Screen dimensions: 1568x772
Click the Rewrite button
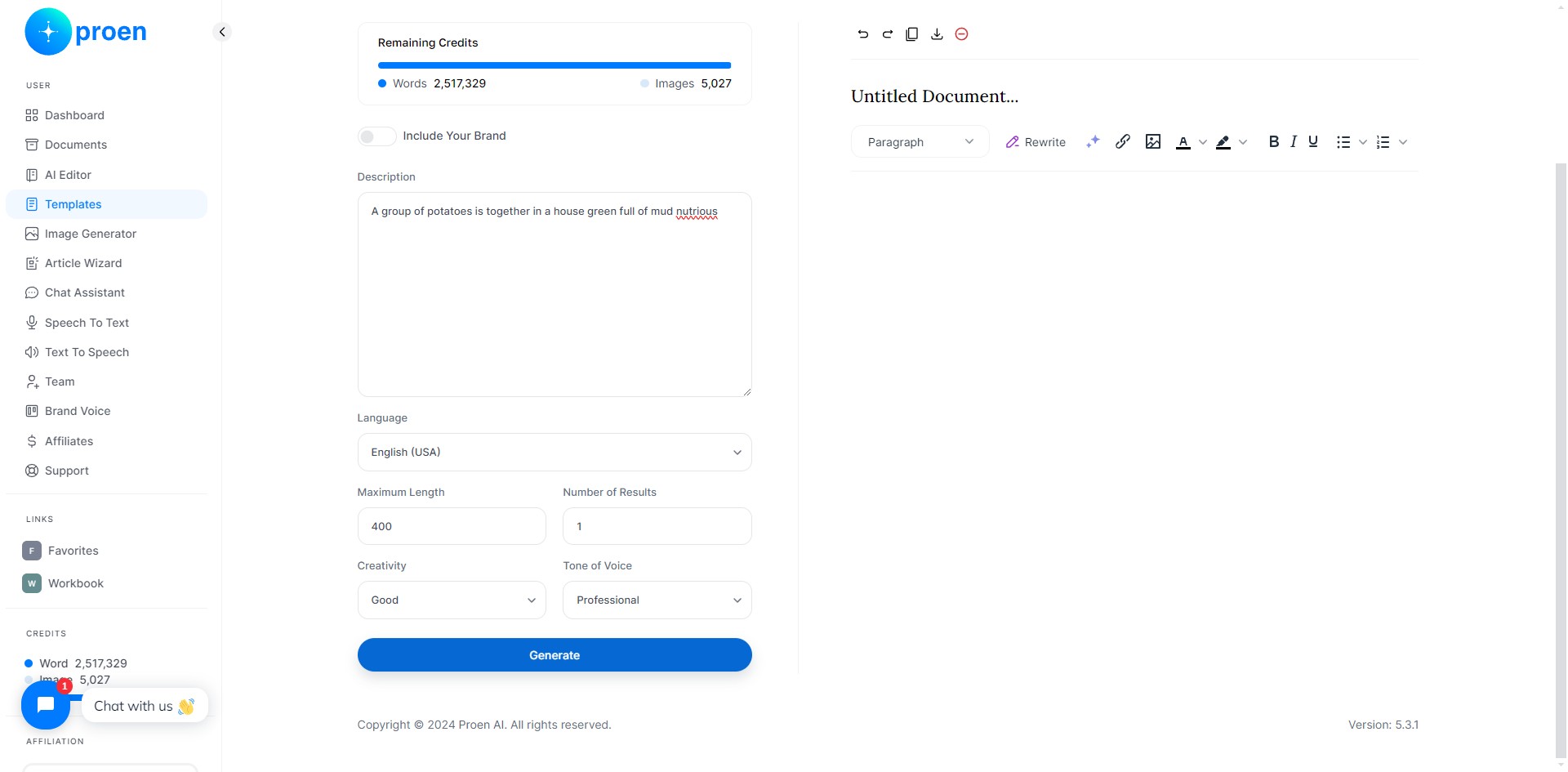click(x=1036, y=142)
